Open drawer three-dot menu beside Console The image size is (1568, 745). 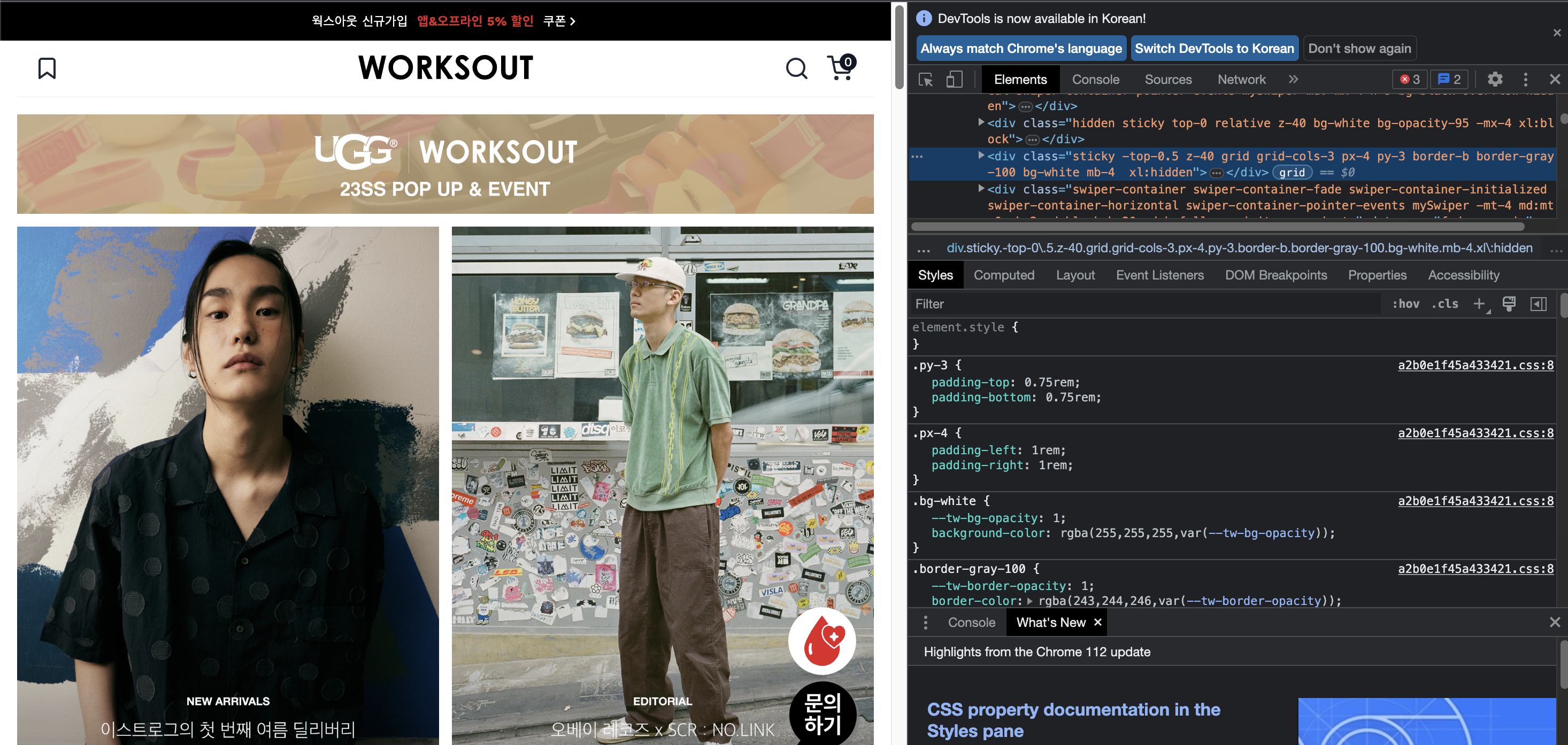point(925,623)
